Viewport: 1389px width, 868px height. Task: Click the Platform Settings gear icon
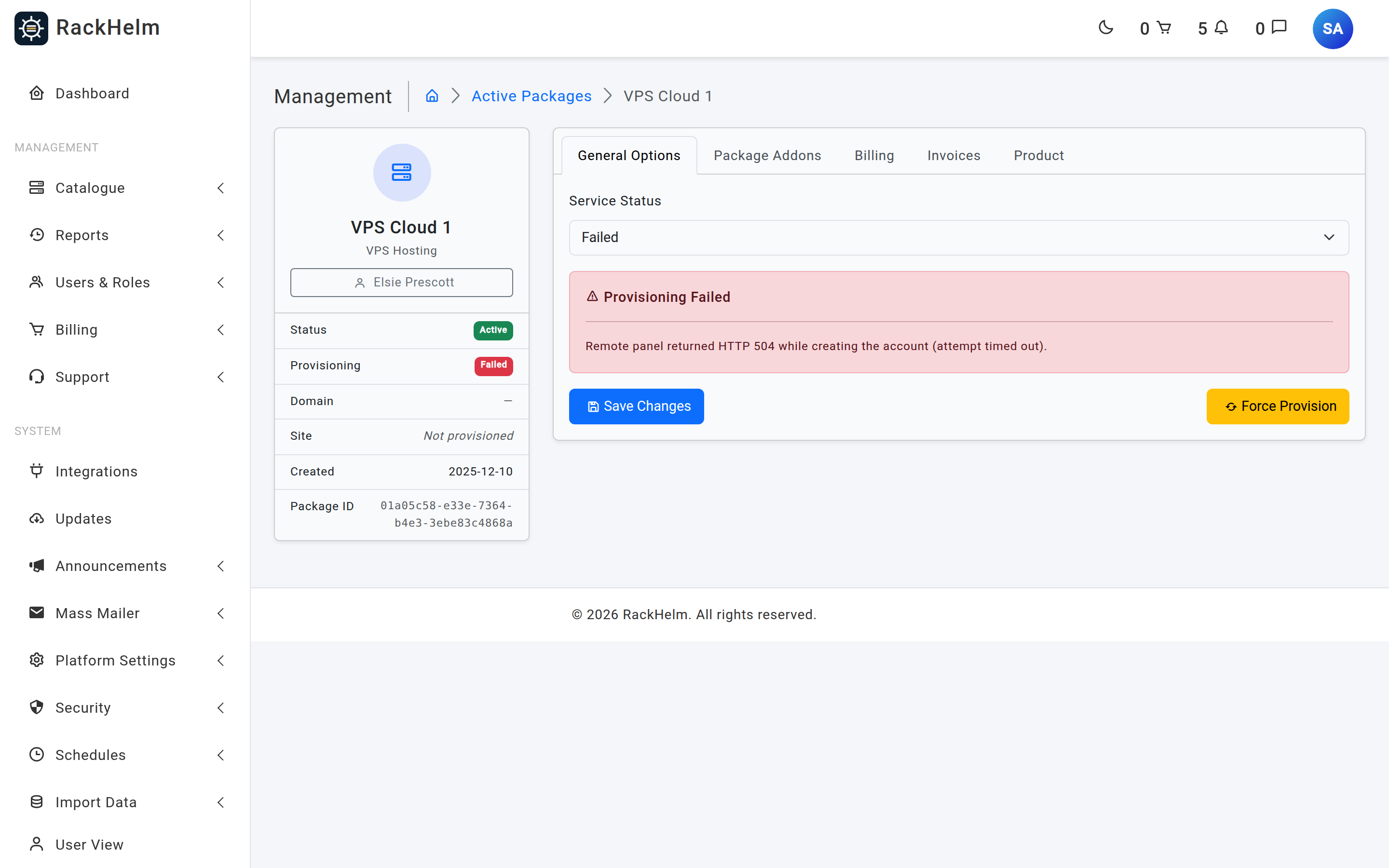tap(37, 660)
